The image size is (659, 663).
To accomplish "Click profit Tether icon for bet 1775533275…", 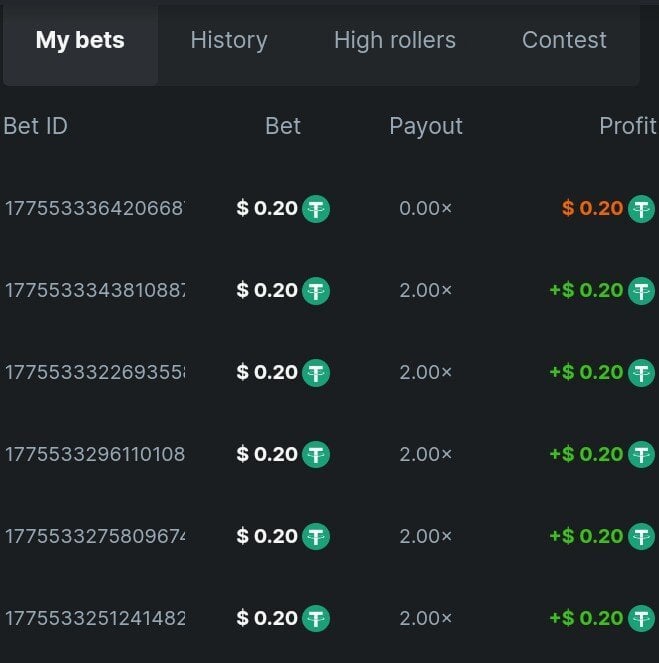I will 641,537.
